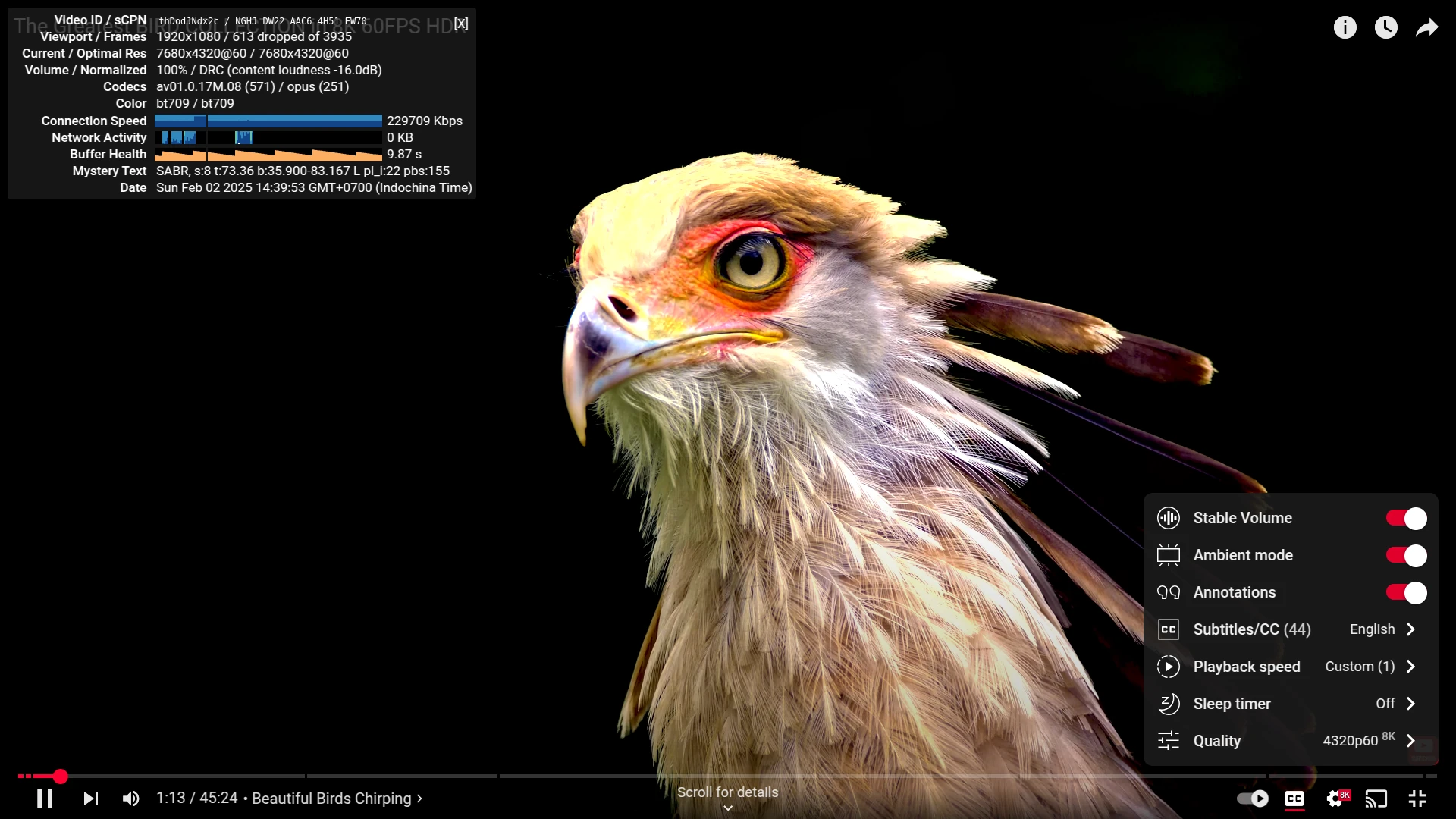
Task: Exit full screen mode
Action: pyautogui.click(x=1417, y=799)
